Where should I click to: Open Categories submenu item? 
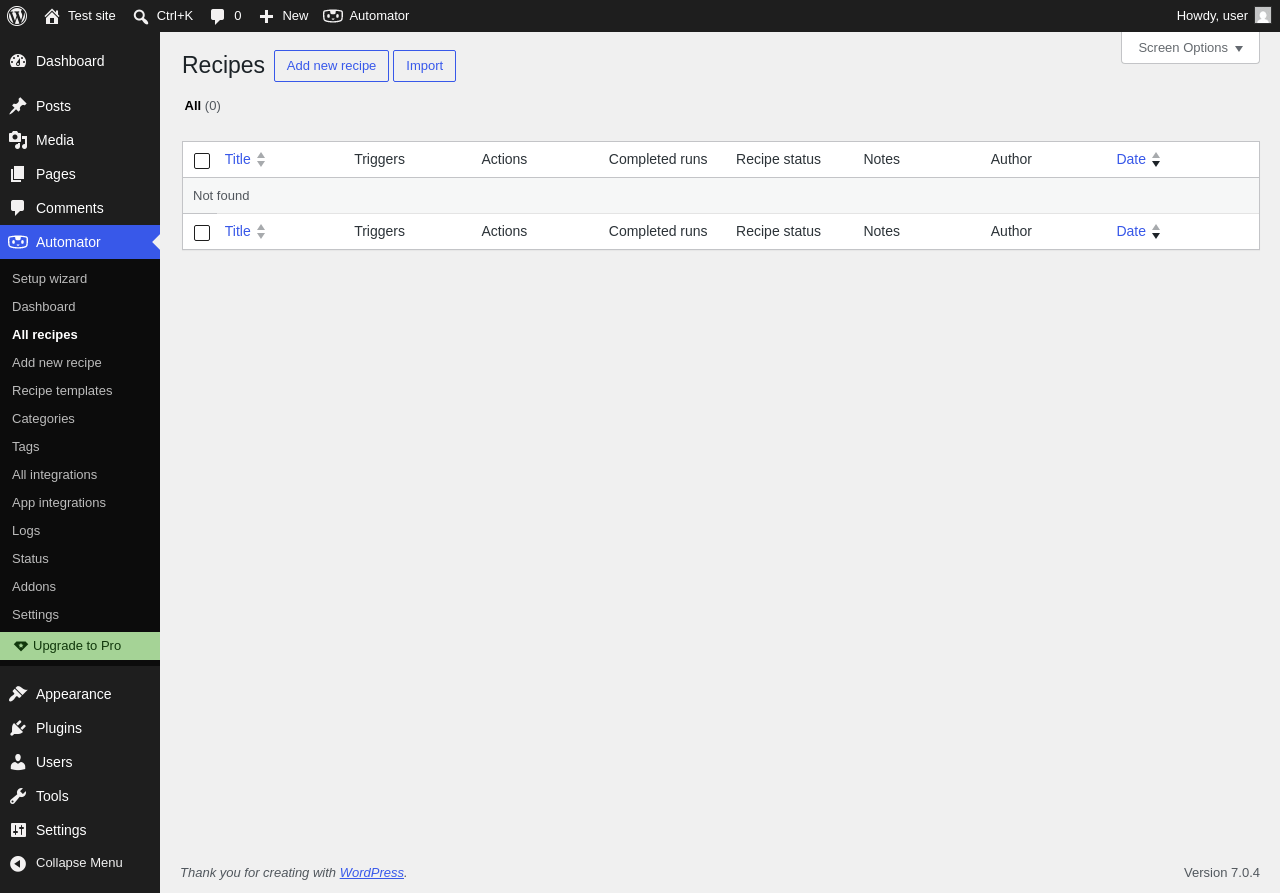(80, 419)
